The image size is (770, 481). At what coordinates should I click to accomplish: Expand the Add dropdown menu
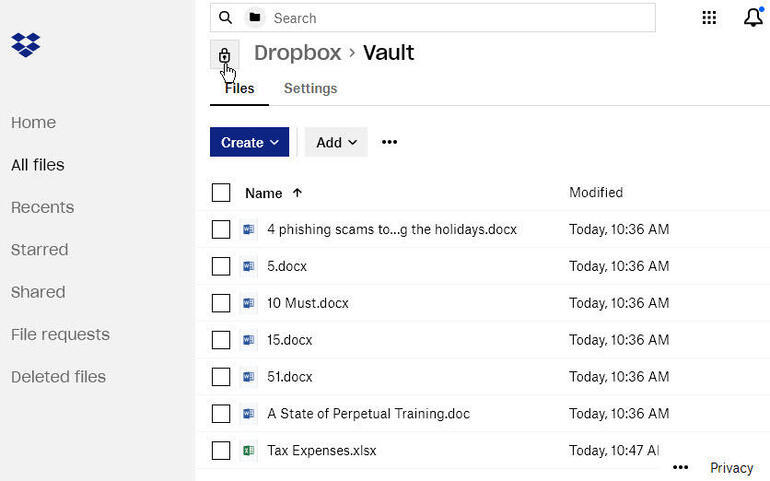click(x=336, y=142)
